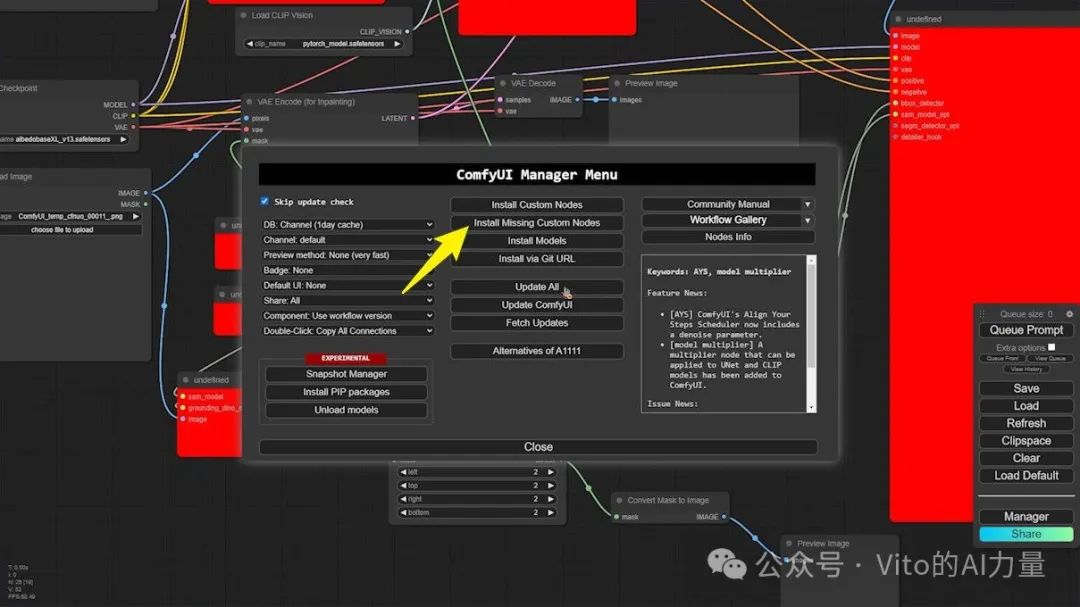Image resolution: width=1080 pixels, height=607 pixels.
Task: Click next arrow on checkpoint name field
Action: [x=123, y=139]
